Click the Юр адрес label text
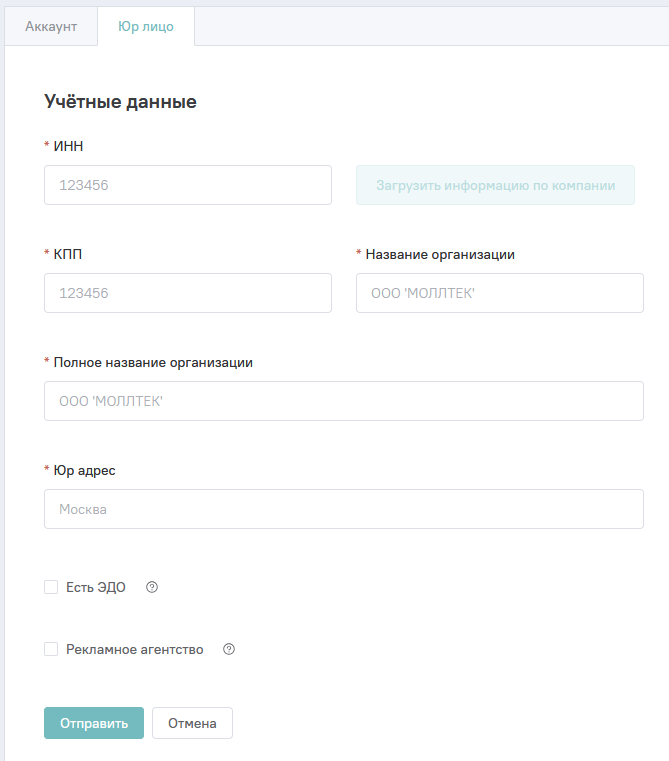Screen dimensions: 669x761 [x=84, y=470]
